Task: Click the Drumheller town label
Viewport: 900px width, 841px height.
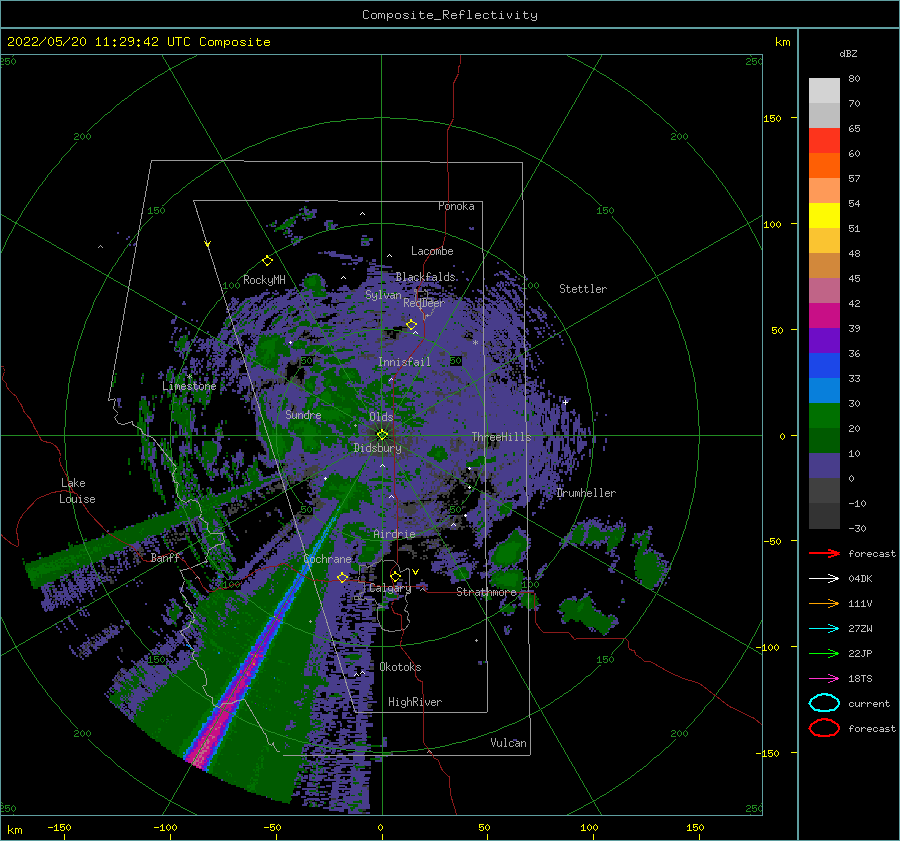Action: click(586, 493)
